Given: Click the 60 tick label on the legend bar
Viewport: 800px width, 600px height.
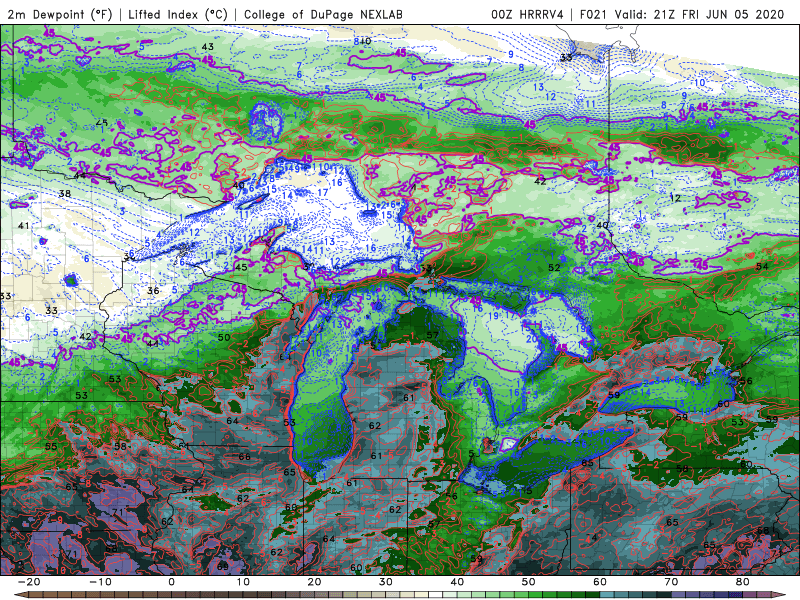Looking at the screenshot, I should tap(600, 582).
